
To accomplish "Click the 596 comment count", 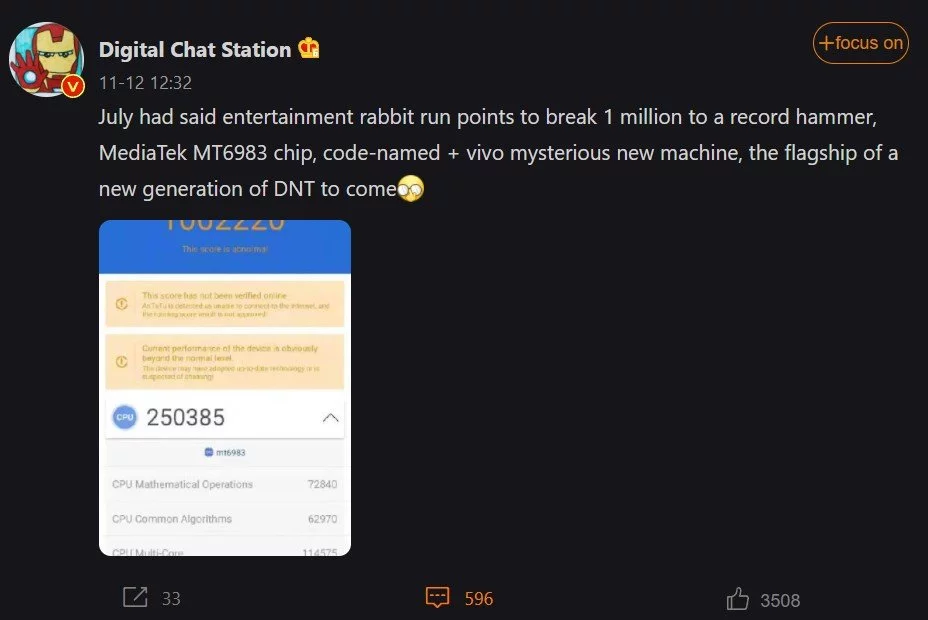I will (x=479, y=599).
